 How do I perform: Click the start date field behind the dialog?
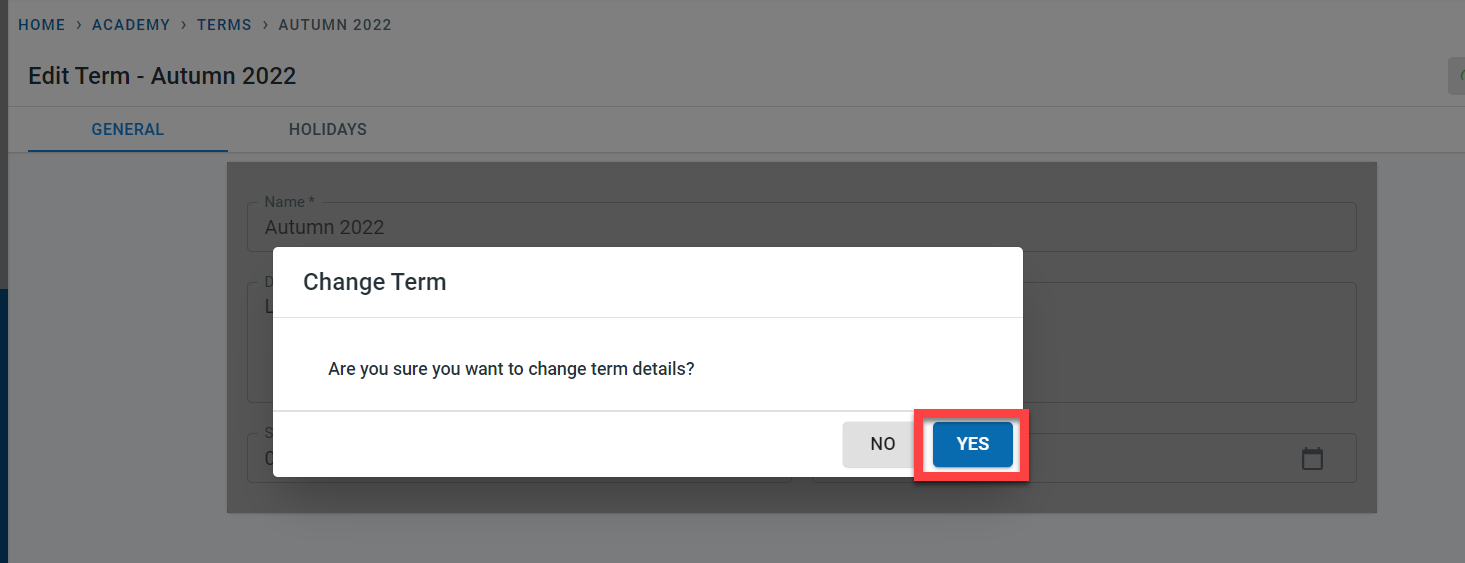click(258, 459)
